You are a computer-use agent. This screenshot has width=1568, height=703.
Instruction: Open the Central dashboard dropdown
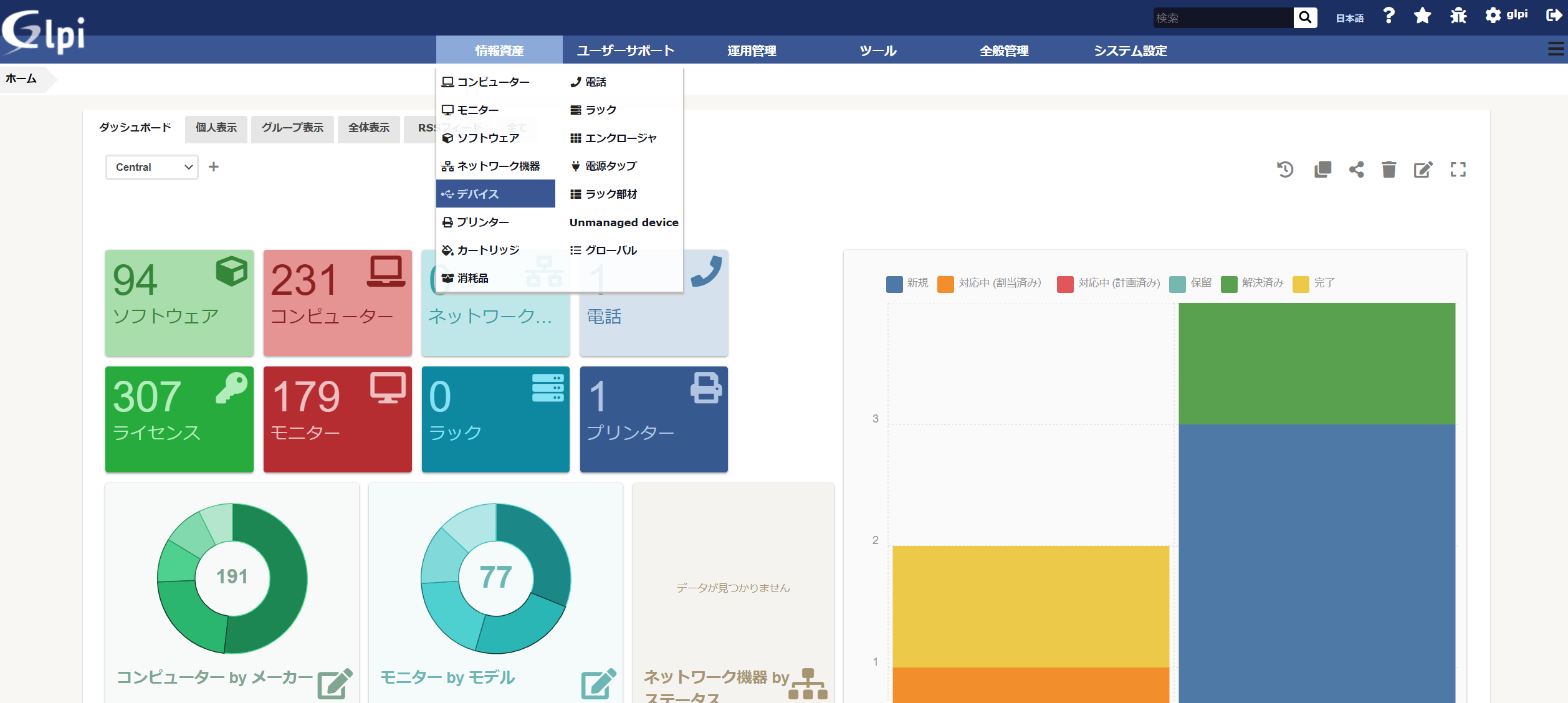(x=152, y=167)
